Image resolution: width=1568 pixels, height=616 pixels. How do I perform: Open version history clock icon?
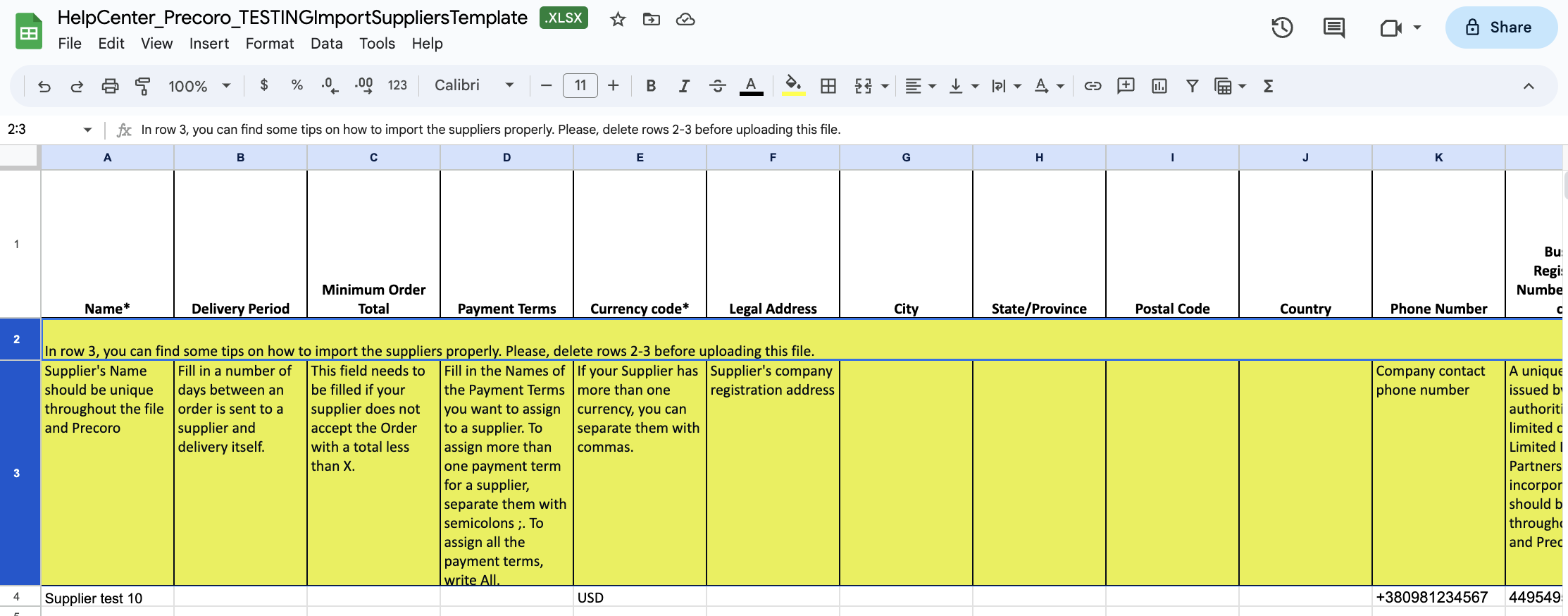coord(1282,28)
